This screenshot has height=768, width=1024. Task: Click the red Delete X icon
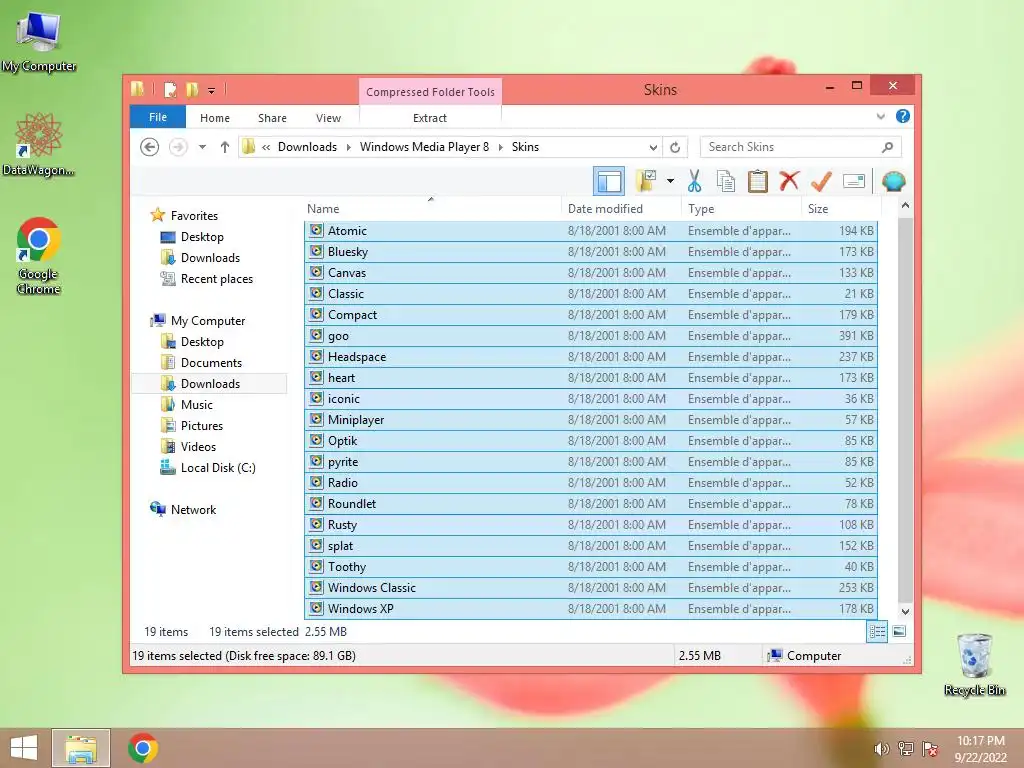tap(789, 181)
